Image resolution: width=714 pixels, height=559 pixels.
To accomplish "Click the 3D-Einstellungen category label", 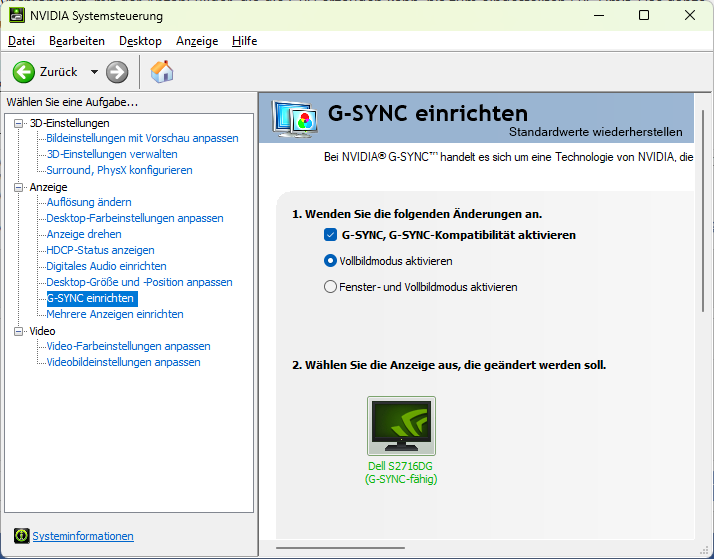I will [70, 123].
